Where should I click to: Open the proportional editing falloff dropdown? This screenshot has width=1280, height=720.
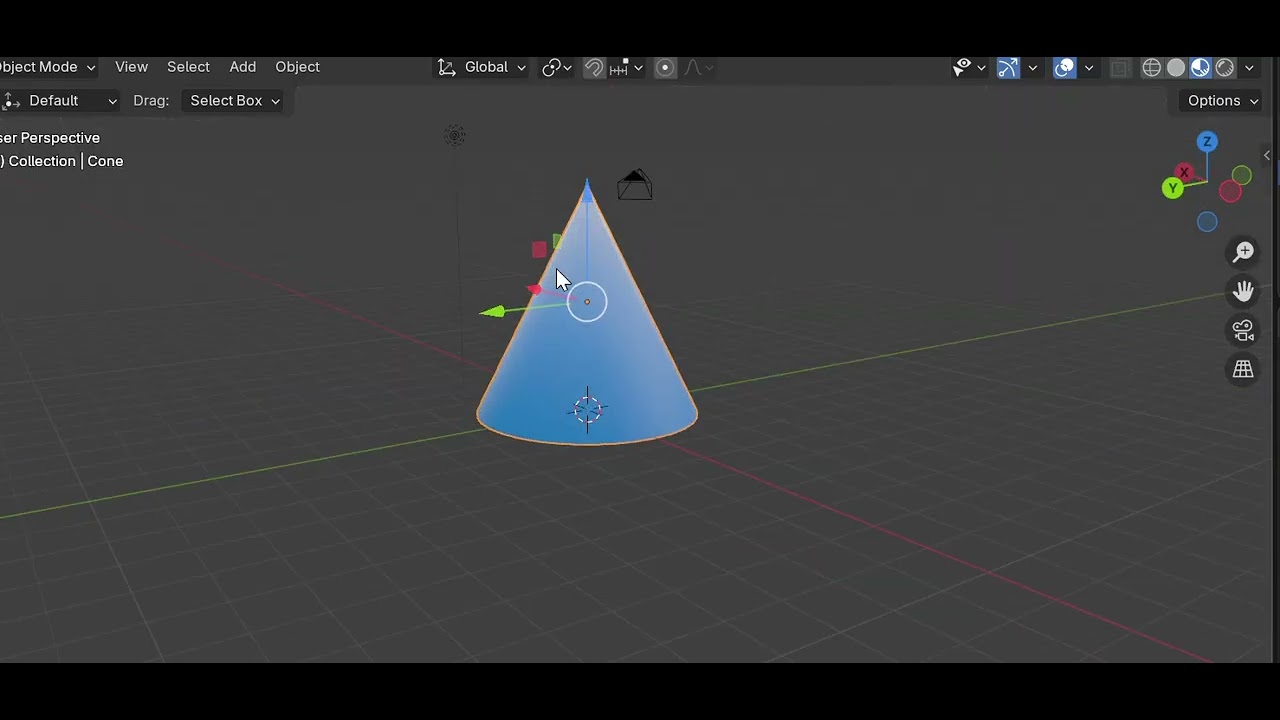(x=697, y=67)
